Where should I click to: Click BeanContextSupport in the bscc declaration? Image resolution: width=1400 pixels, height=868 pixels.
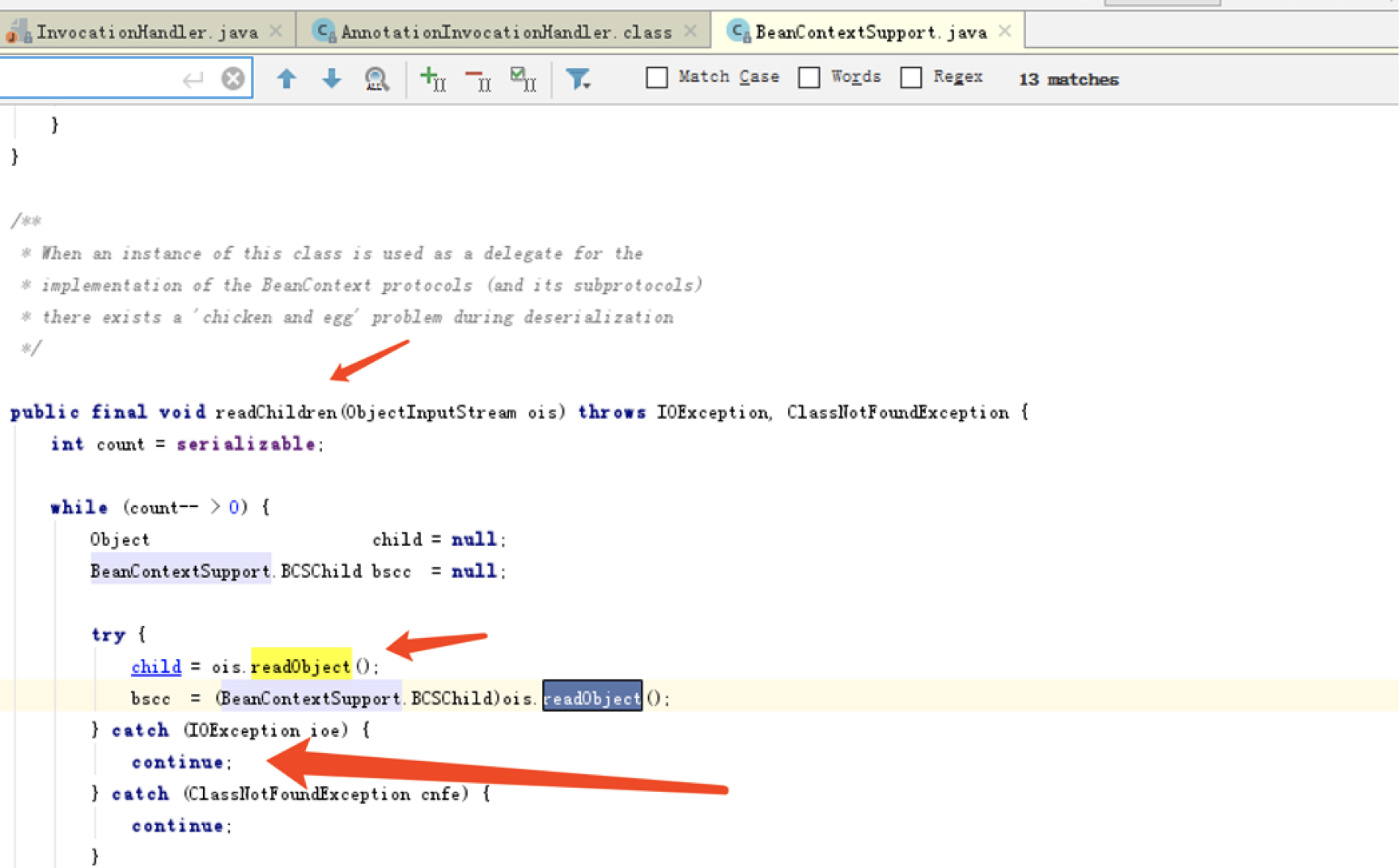(x=180, y=571)
